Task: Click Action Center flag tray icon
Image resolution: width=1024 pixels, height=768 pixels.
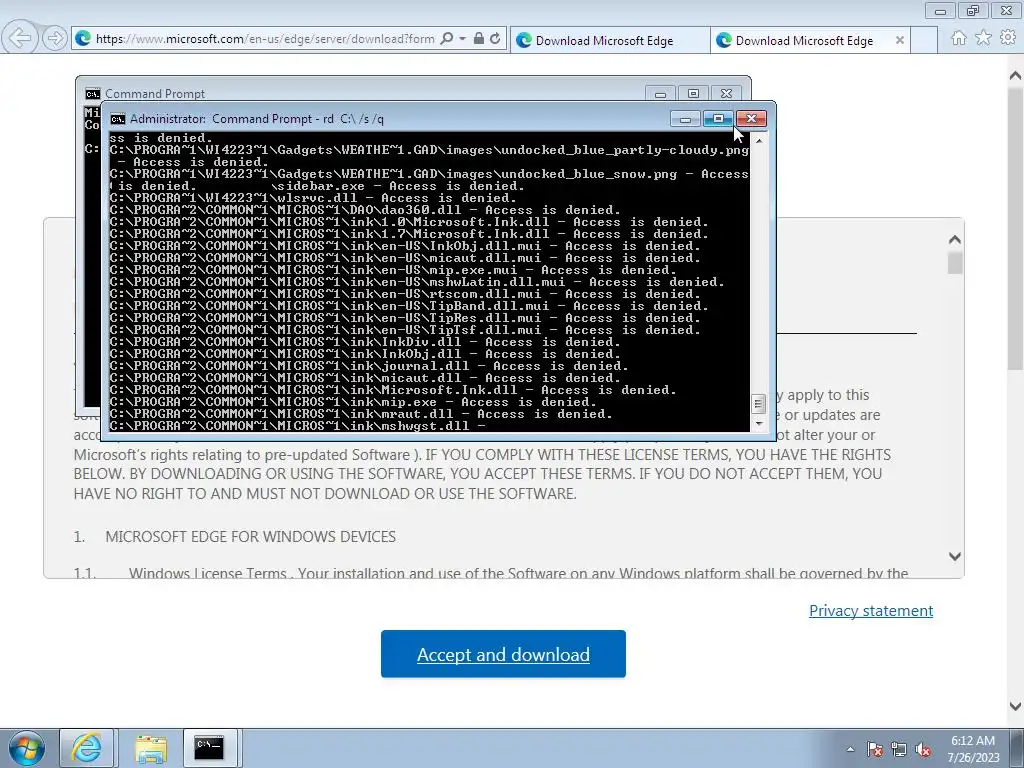Action: pyautogui.click(x=874, y=749)
